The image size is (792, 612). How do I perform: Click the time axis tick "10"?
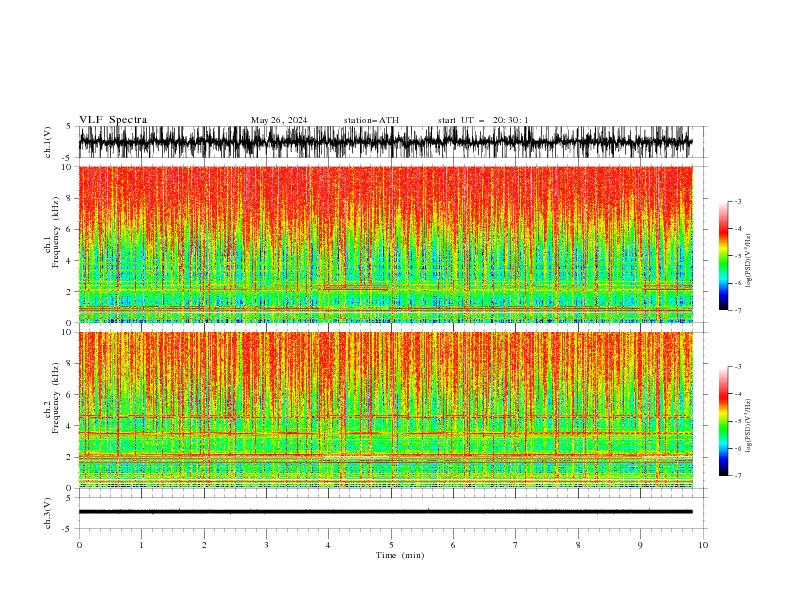[x=703, y=545]
